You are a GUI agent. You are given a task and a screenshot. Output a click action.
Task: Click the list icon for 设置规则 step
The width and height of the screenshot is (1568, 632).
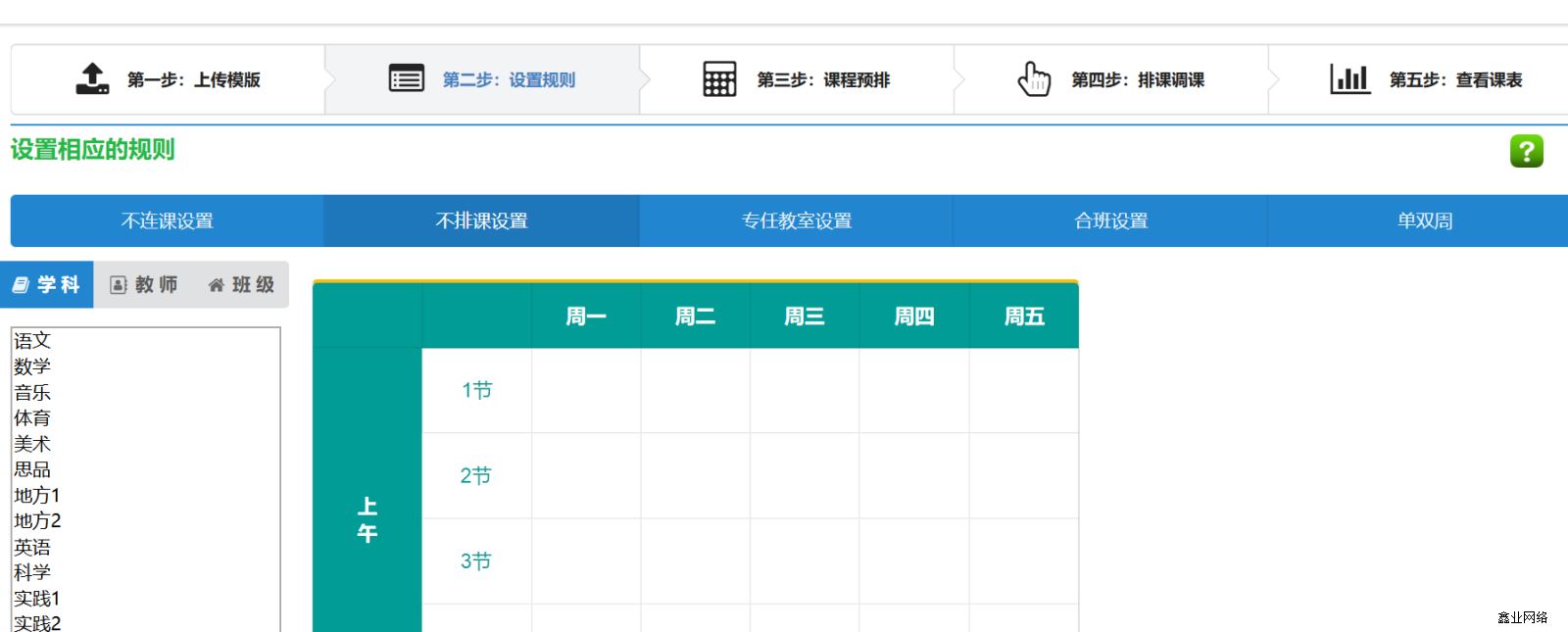[407, 78]
